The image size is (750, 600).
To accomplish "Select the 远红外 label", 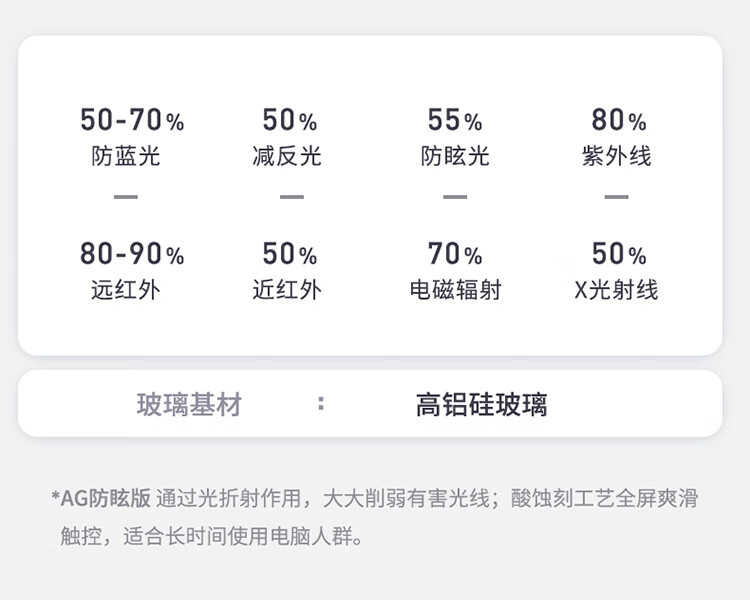I will 125,290.
